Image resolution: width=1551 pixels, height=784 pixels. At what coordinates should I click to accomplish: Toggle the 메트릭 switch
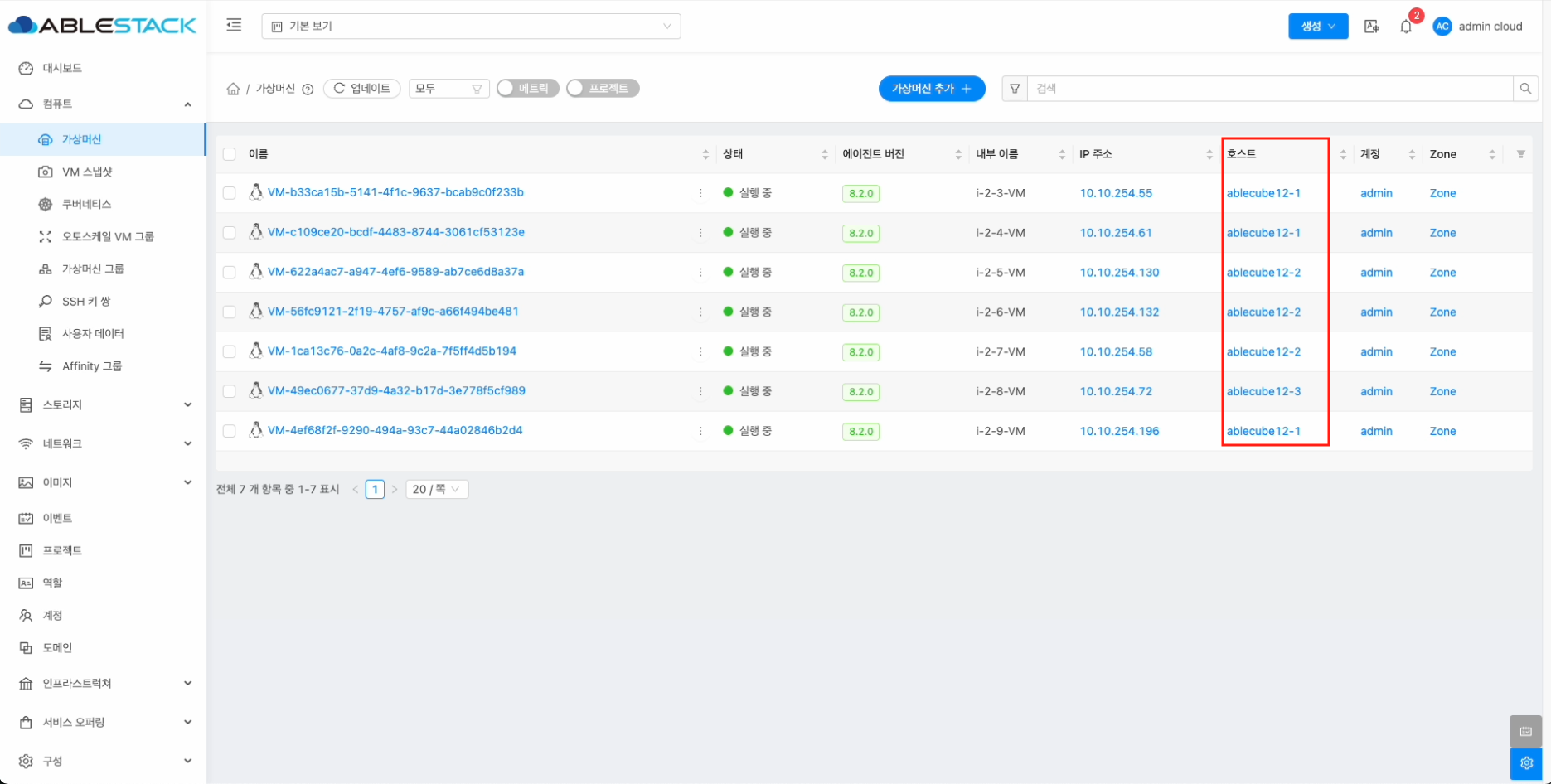pyautogui.click(x=527, y=89)
